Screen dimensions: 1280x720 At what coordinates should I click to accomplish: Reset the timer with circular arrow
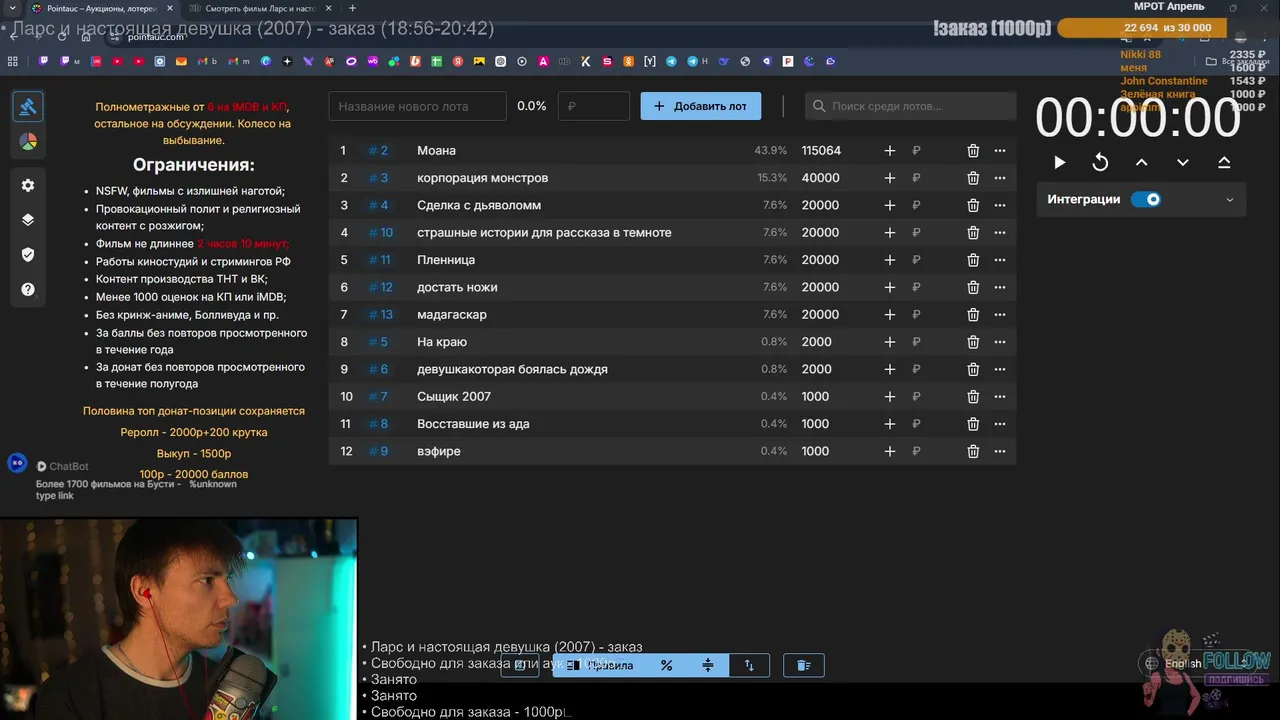tap(1100, 162)
